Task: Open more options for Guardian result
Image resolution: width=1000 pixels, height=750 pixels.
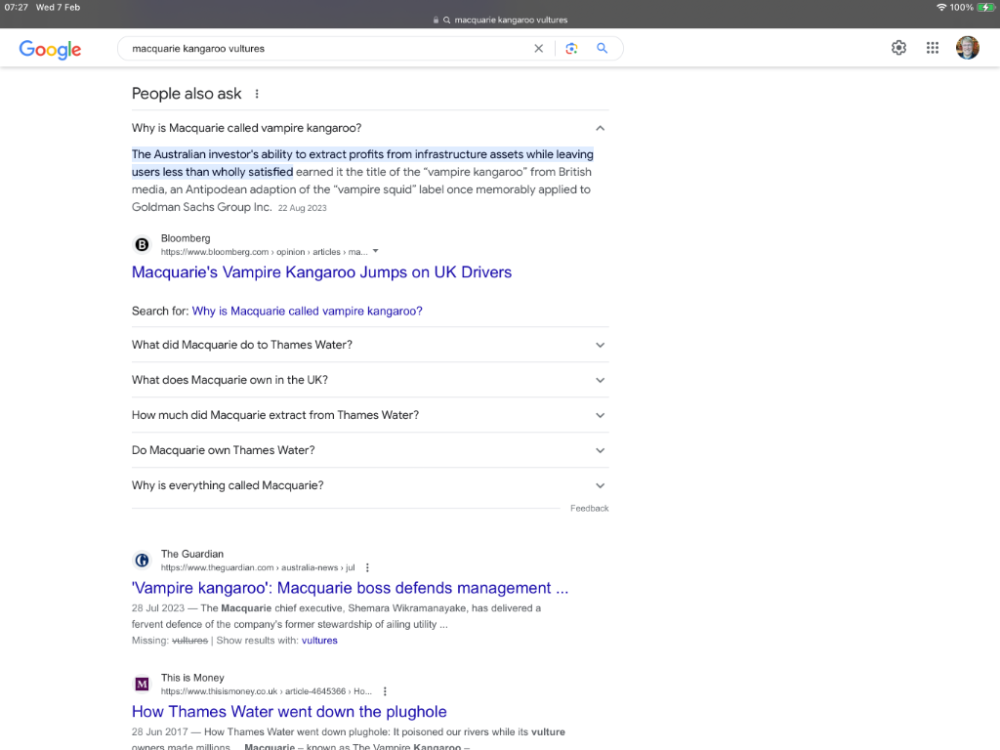Action: point(367,567)
